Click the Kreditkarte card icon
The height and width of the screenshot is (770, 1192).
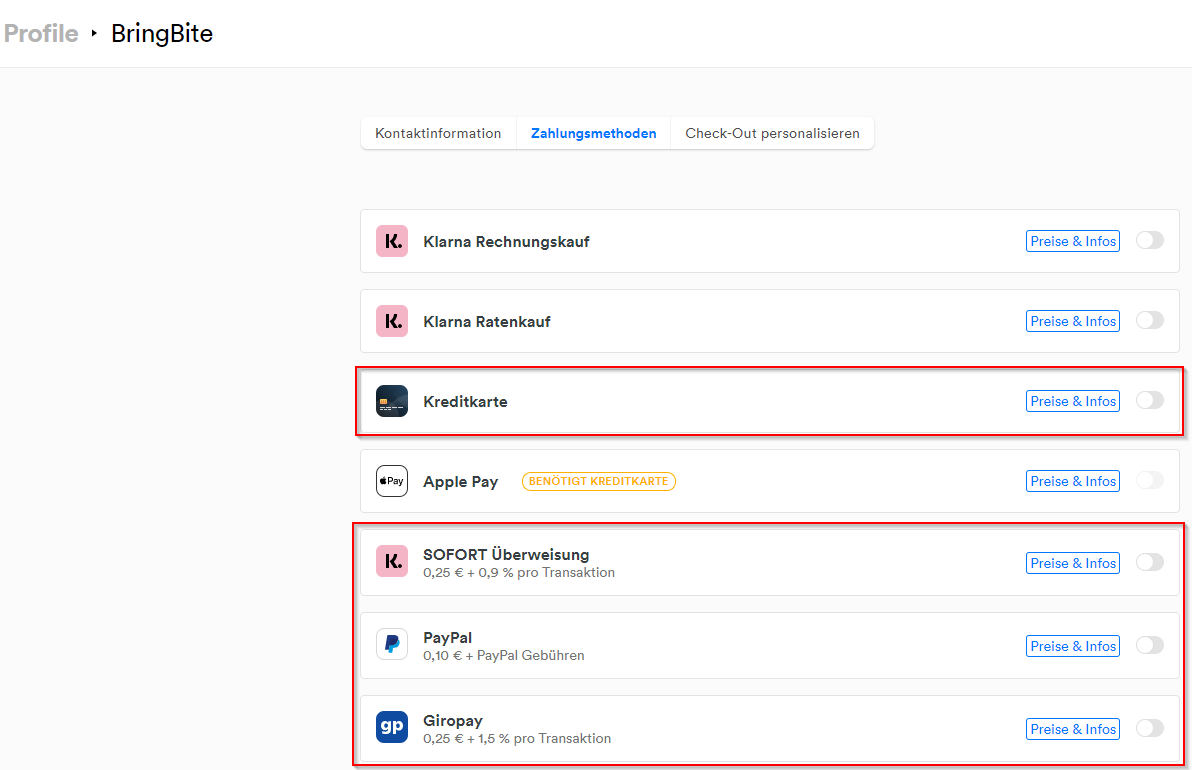[392, 401]
